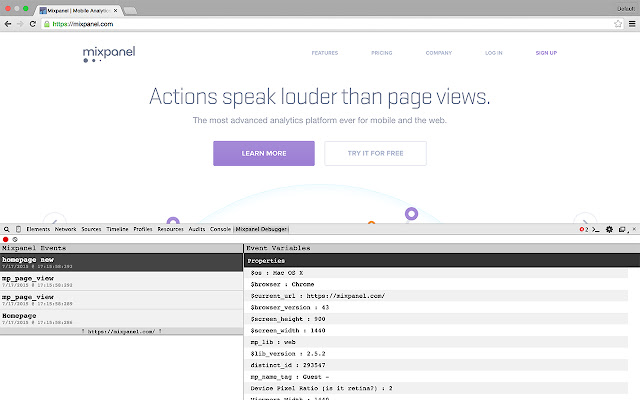Screen dimensions: 640x400
Task: Open a new browser tab
Action: (130, 11)
